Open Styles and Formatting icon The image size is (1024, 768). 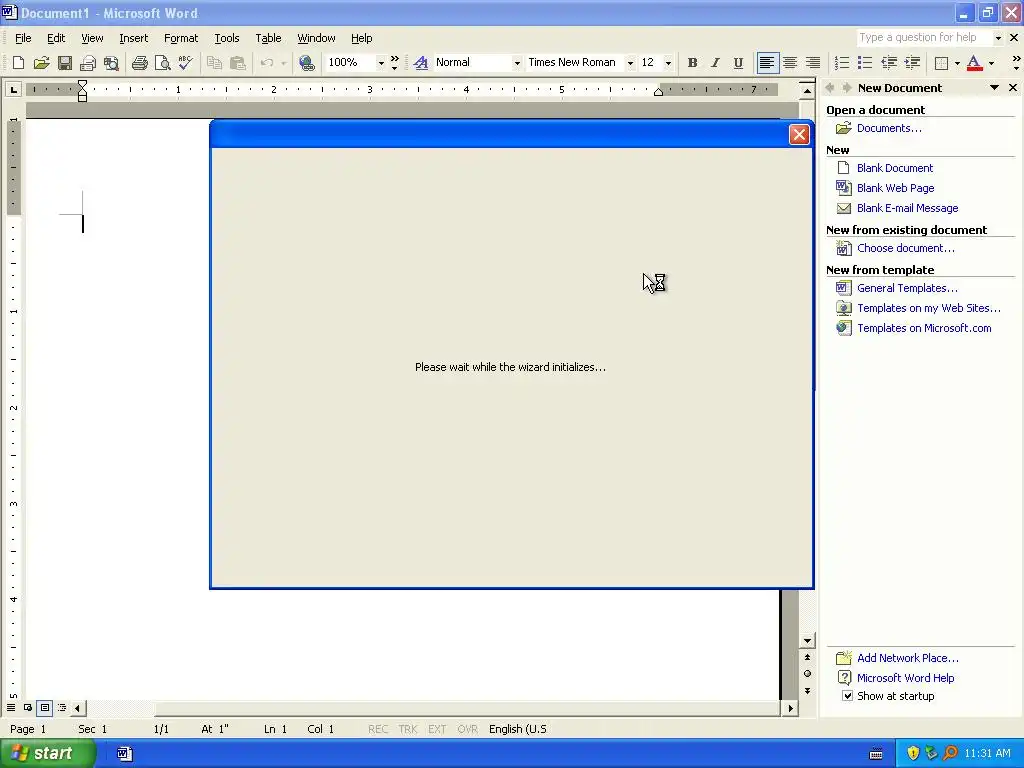421,63
